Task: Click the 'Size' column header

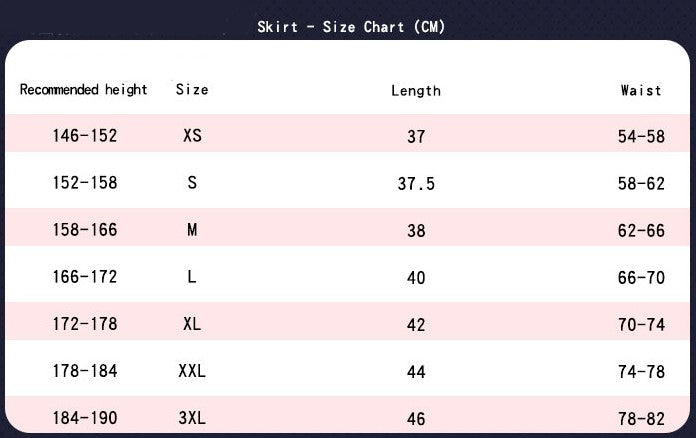Action: pyautogui.click(x=192, y=90)
